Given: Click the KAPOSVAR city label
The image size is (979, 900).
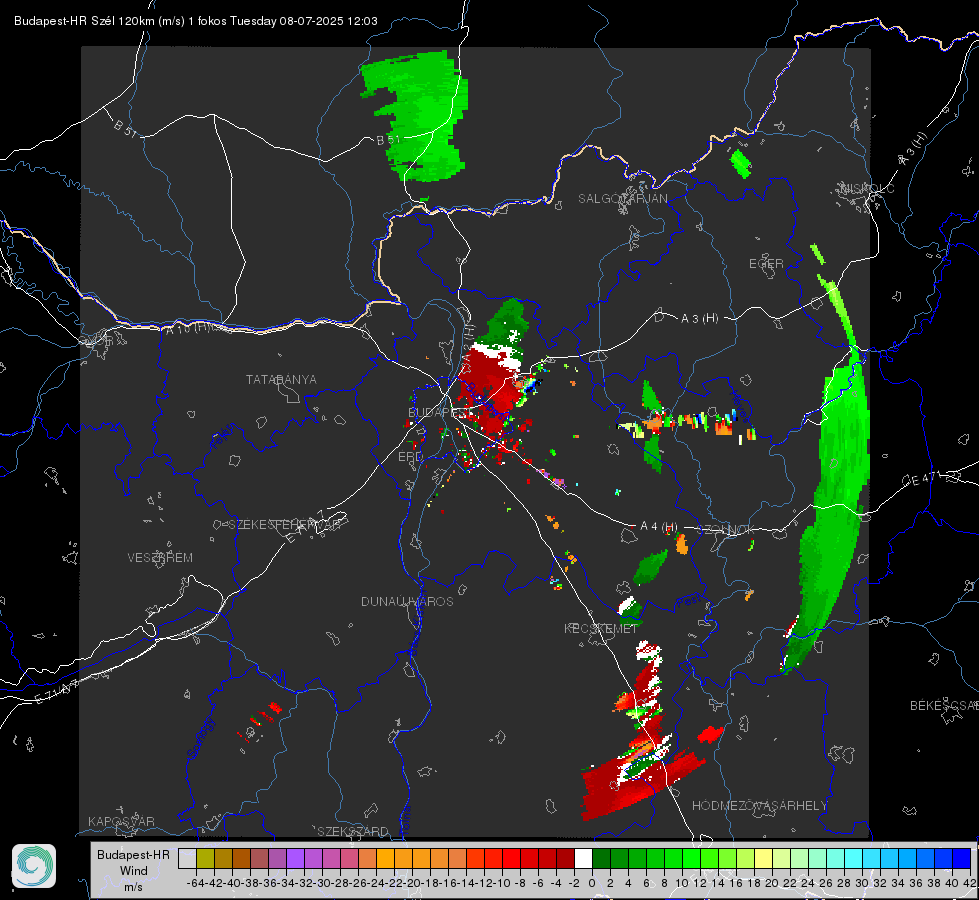Looking at the screenshot, I should [x=121, y=821].
